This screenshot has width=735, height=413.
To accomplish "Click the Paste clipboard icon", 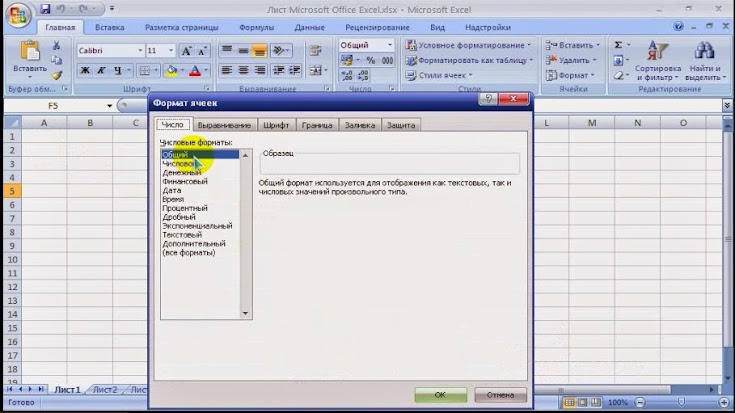I will (x=30, y=51).
